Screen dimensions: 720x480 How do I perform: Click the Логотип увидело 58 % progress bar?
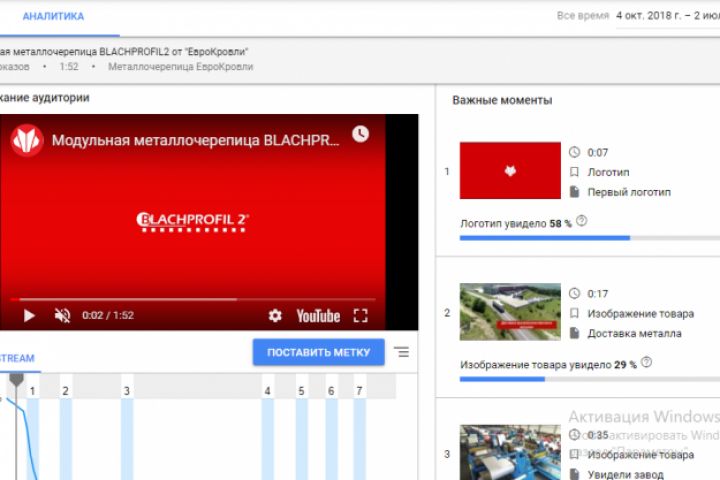click(590, 238)
